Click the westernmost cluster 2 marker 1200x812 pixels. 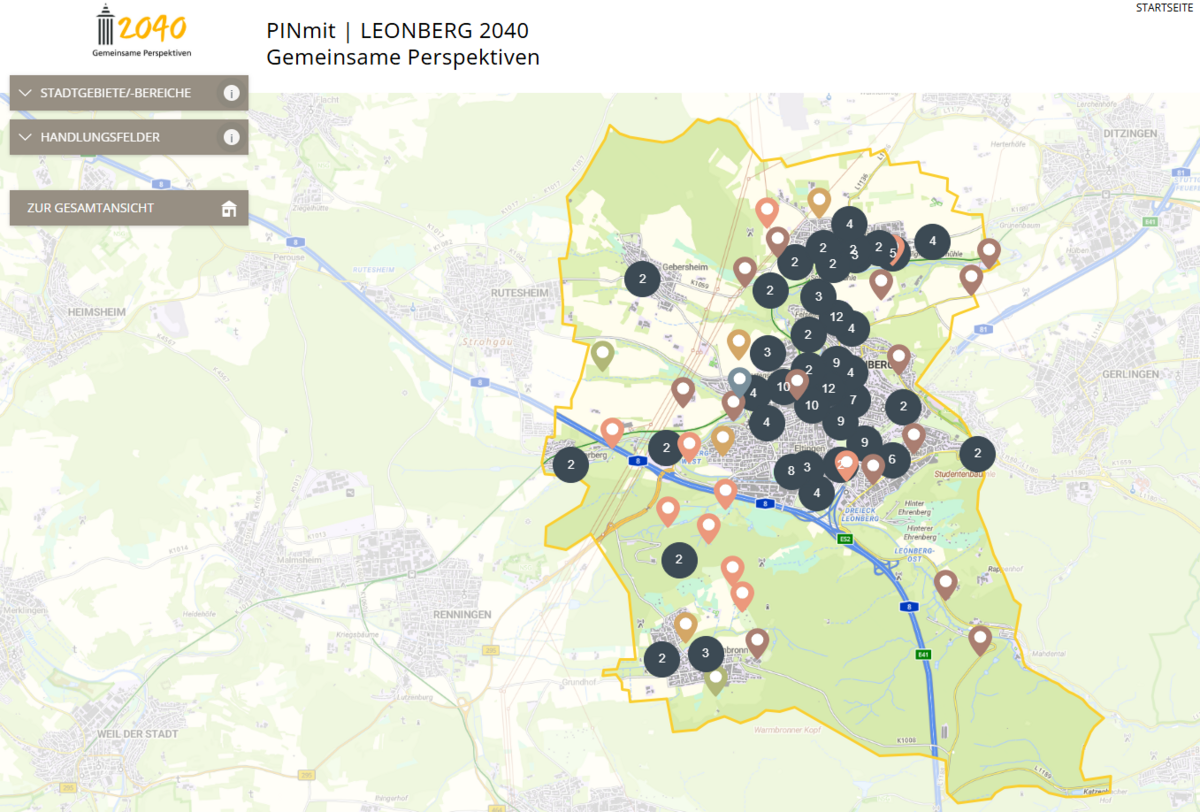click(570, 464)
